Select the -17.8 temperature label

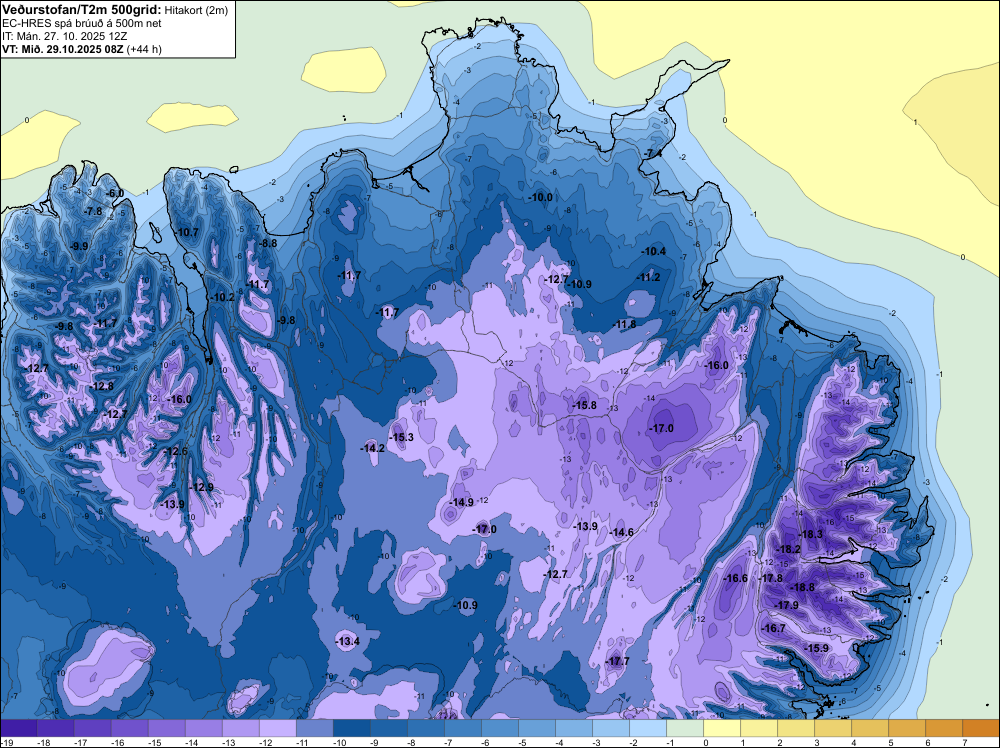pyautogui.click(x=770, y=578)
